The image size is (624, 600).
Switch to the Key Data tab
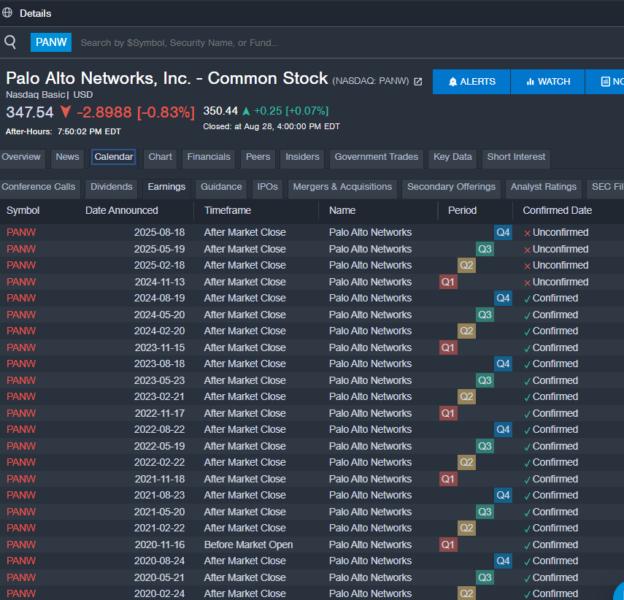452,157
